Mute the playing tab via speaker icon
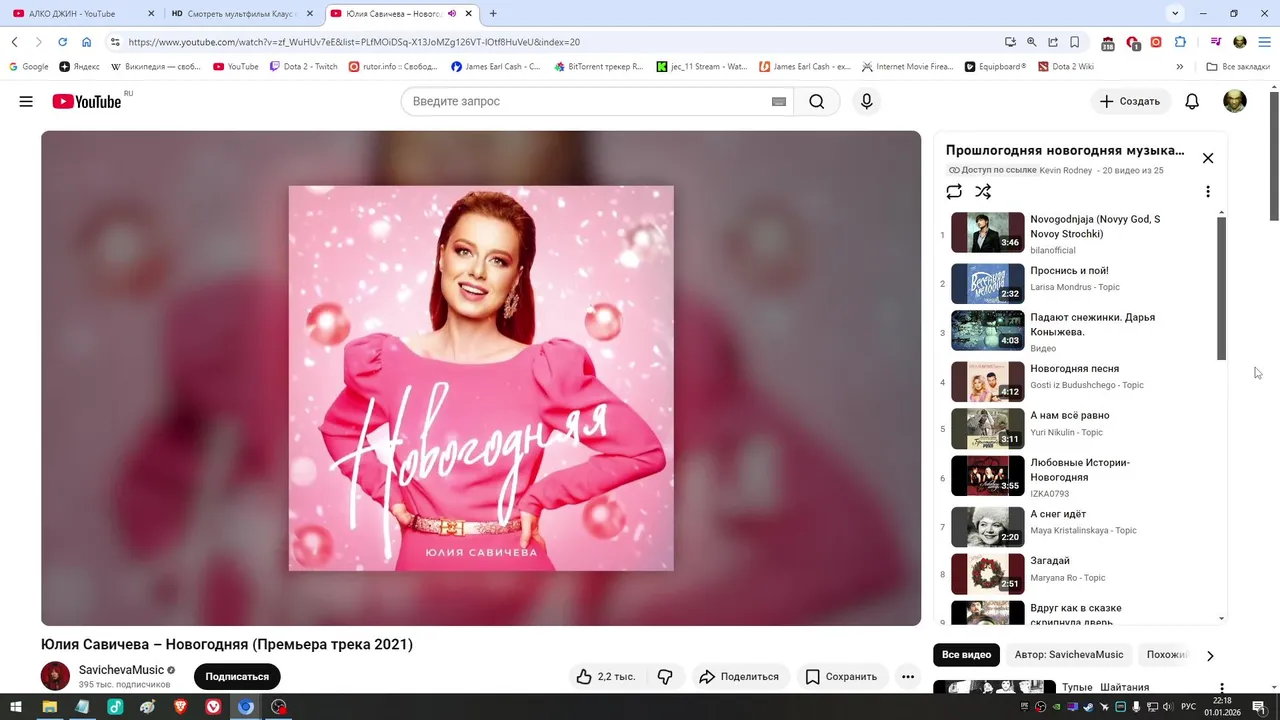This screenshot has width=1280, height=720. [x=452, y=14]
